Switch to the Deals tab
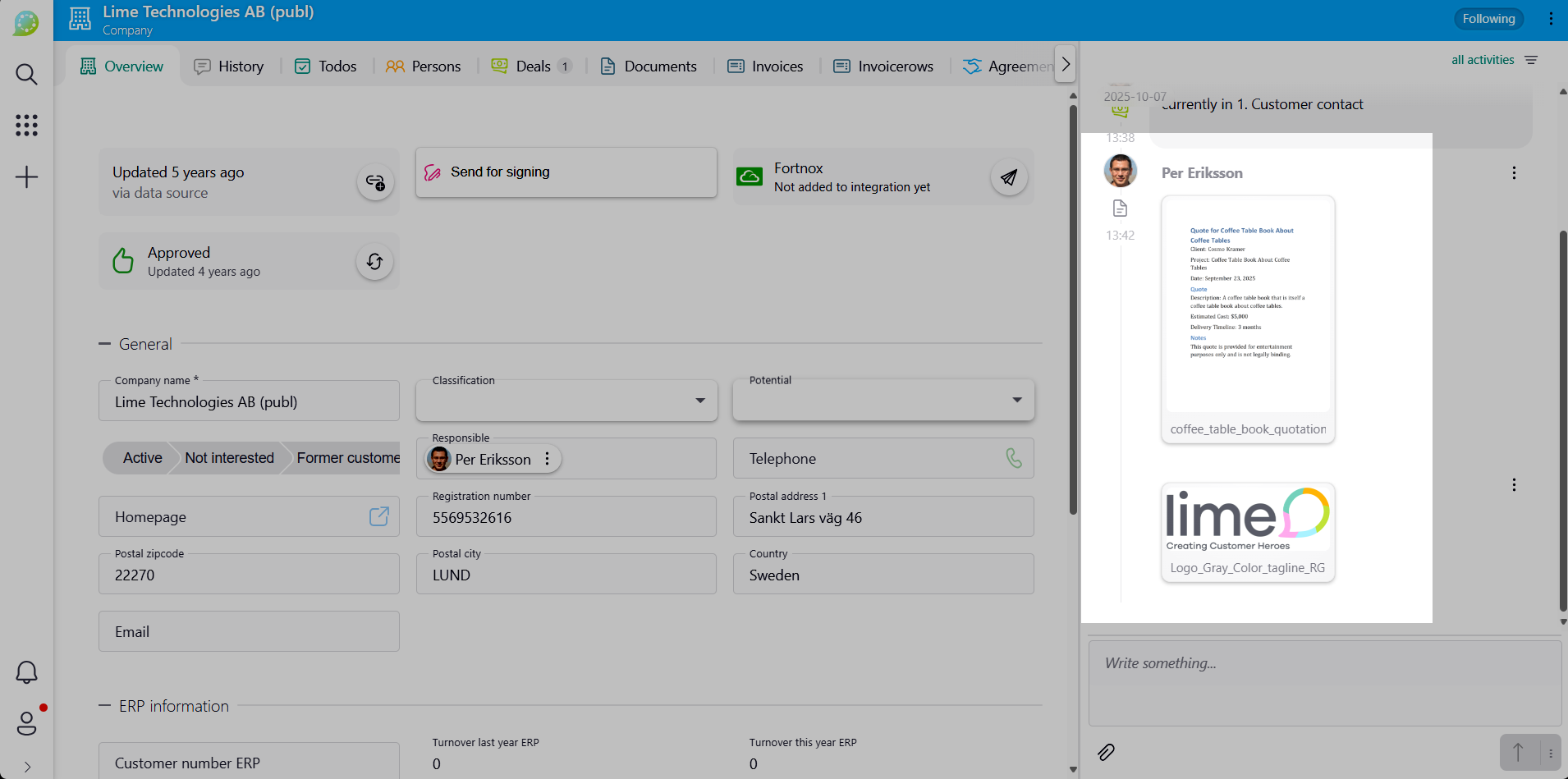Screen dimensions: 1568x779 pyautogui.click(x=532, y=66)
